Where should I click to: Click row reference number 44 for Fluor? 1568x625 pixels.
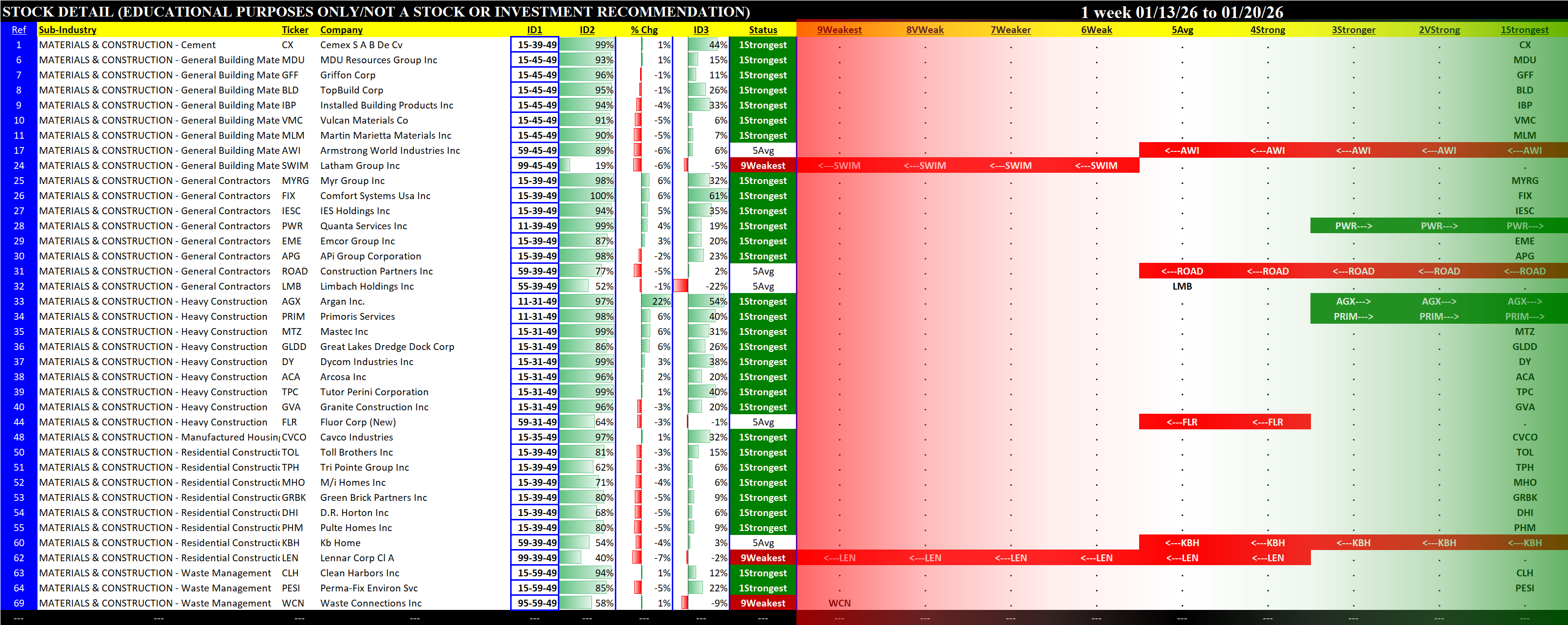[x=19, y=423]
